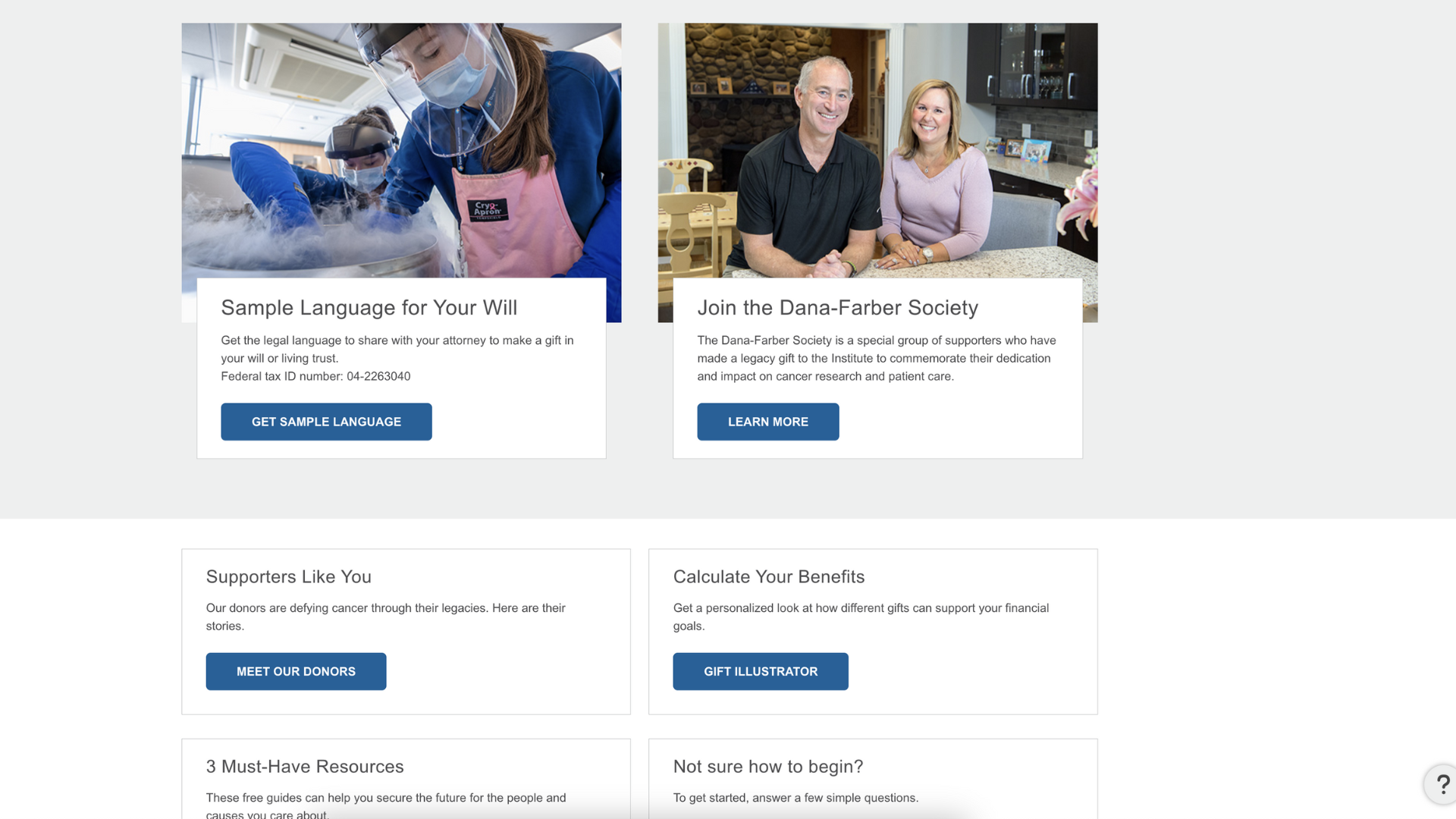Select the Sample Language for Your Will heading
1456x819 pixels.
click(x=369, y=307)
